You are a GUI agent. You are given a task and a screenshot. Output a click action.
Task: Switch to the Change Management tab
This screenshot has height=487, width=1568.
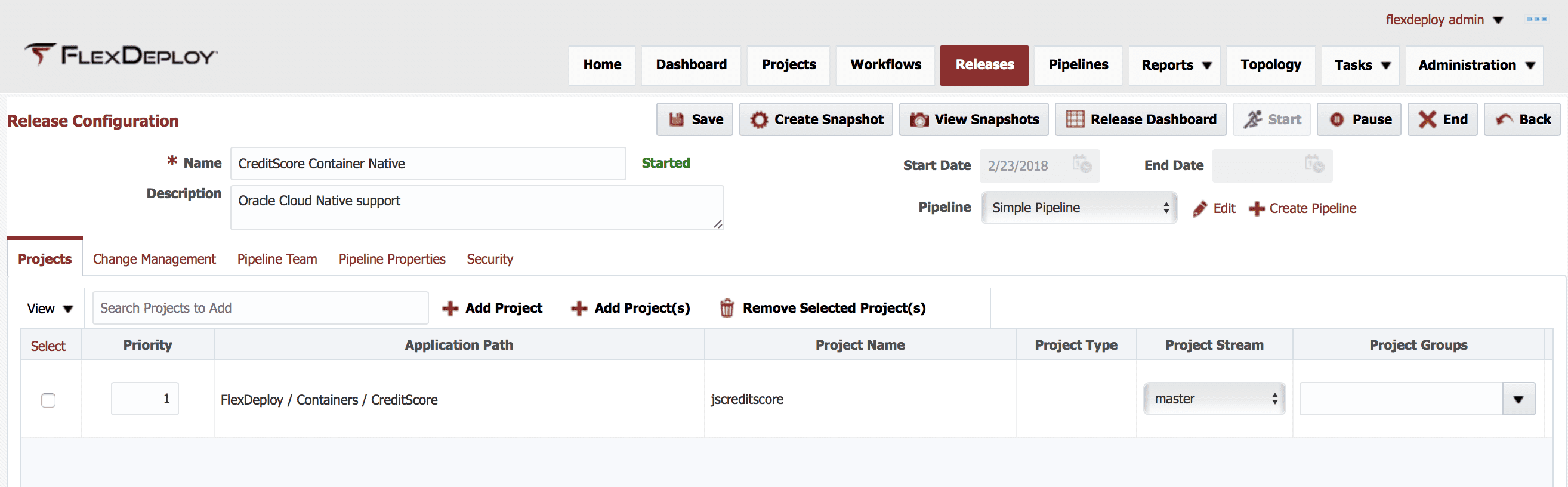154,260
